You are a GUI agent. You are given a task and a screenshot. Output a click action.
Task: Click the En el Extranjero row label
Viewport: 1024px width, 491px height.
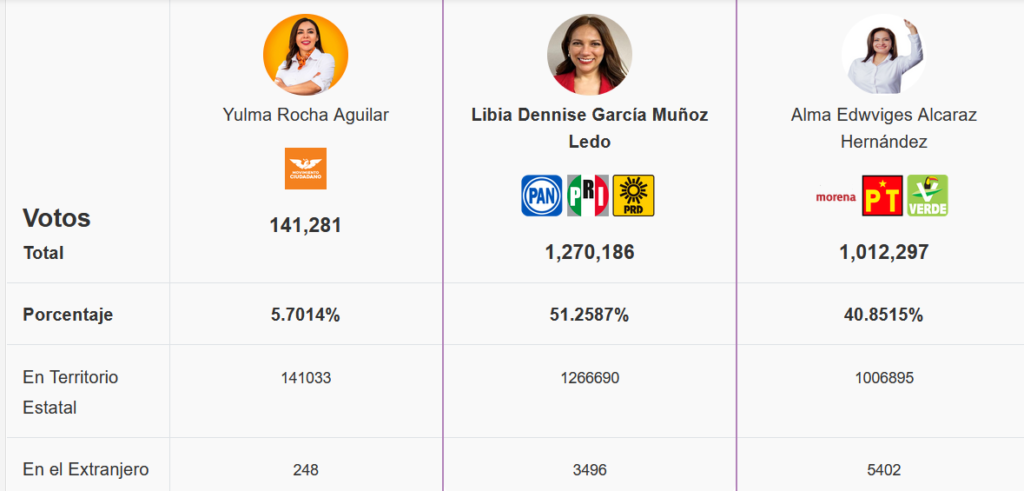pos(86,469)
